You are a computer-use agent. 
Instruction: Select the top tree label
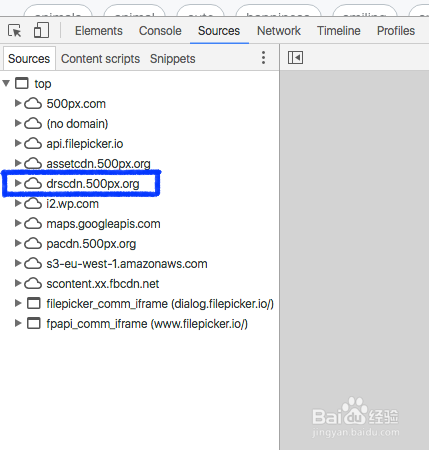coord(43,84)
